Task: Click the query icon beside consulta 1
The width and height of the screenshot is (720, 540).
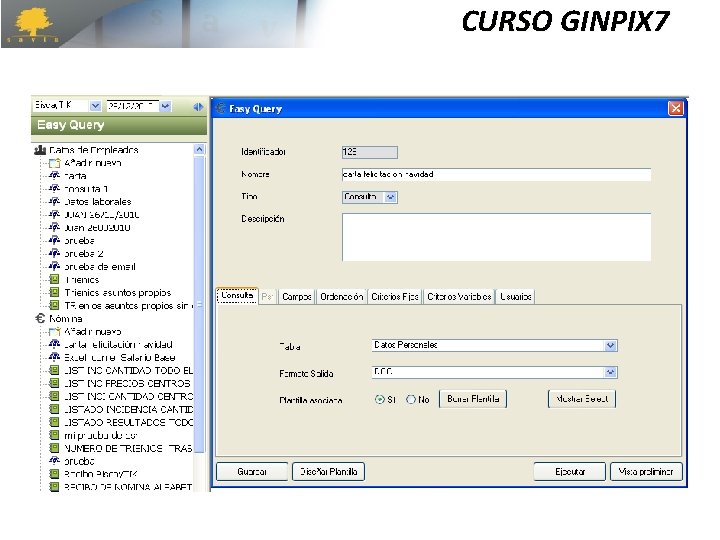Action: point(54,188)
